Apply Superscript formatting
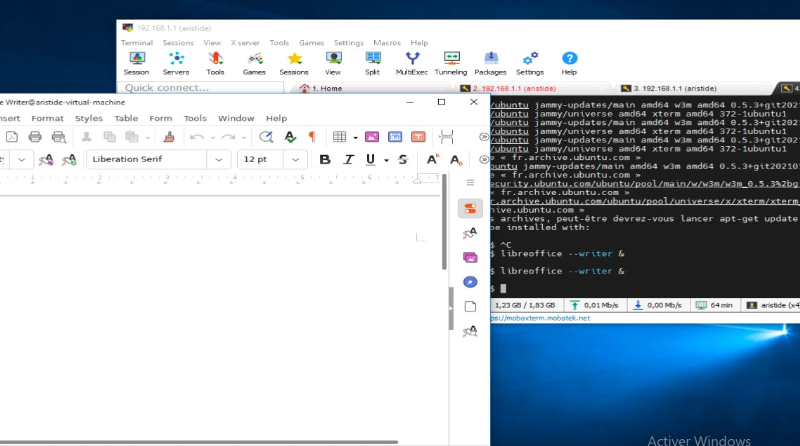This screenshot has height=446, width=800. click(x=433, y=160)
